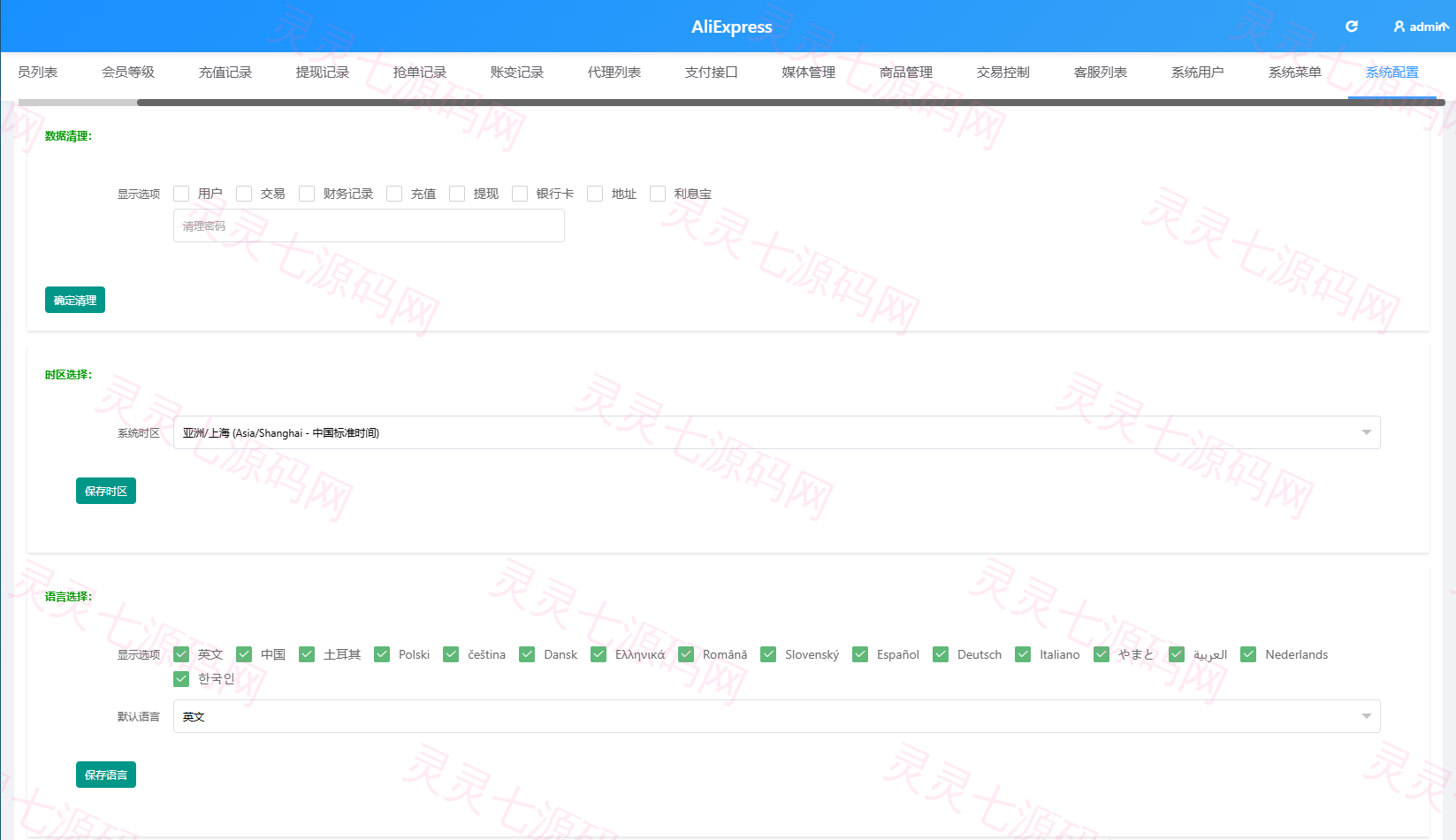
Task: Uncheck the Slovenský language checkbox
Action: pyautogui.click(x=768, y=654)
